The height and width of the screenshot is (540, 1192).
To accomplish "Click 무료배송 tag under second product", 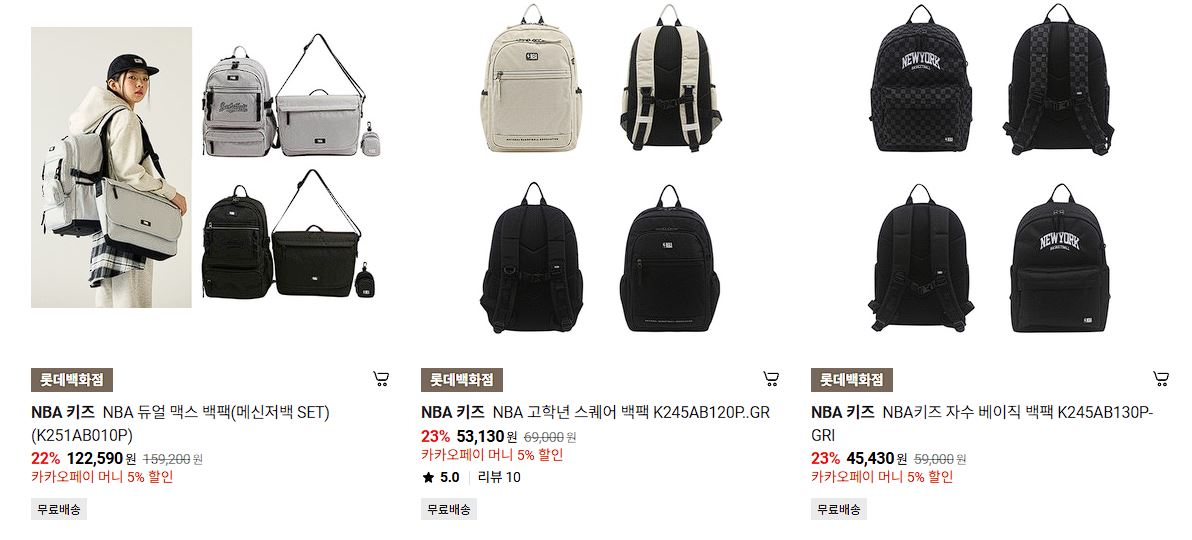I will 449,510.
